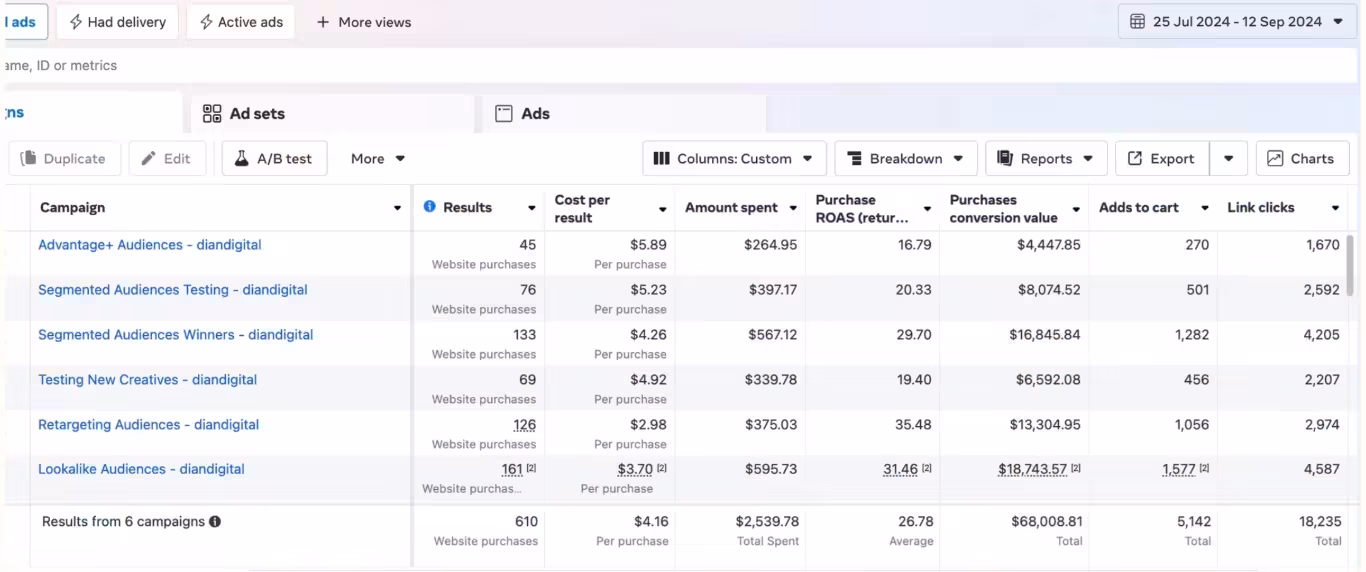
Task: Click Lookalike results value 161
Action: [x=512, y=469]
